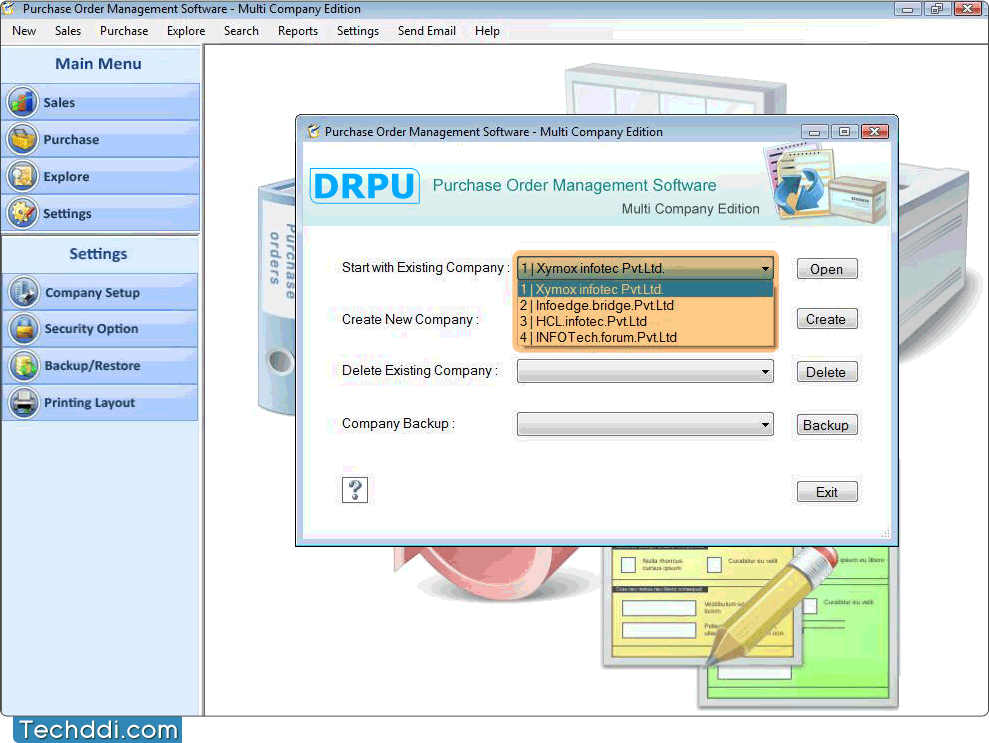Click the Company Setup label
Screen dimensions: 989x743
pyautogui.click(x=92, y=293)
